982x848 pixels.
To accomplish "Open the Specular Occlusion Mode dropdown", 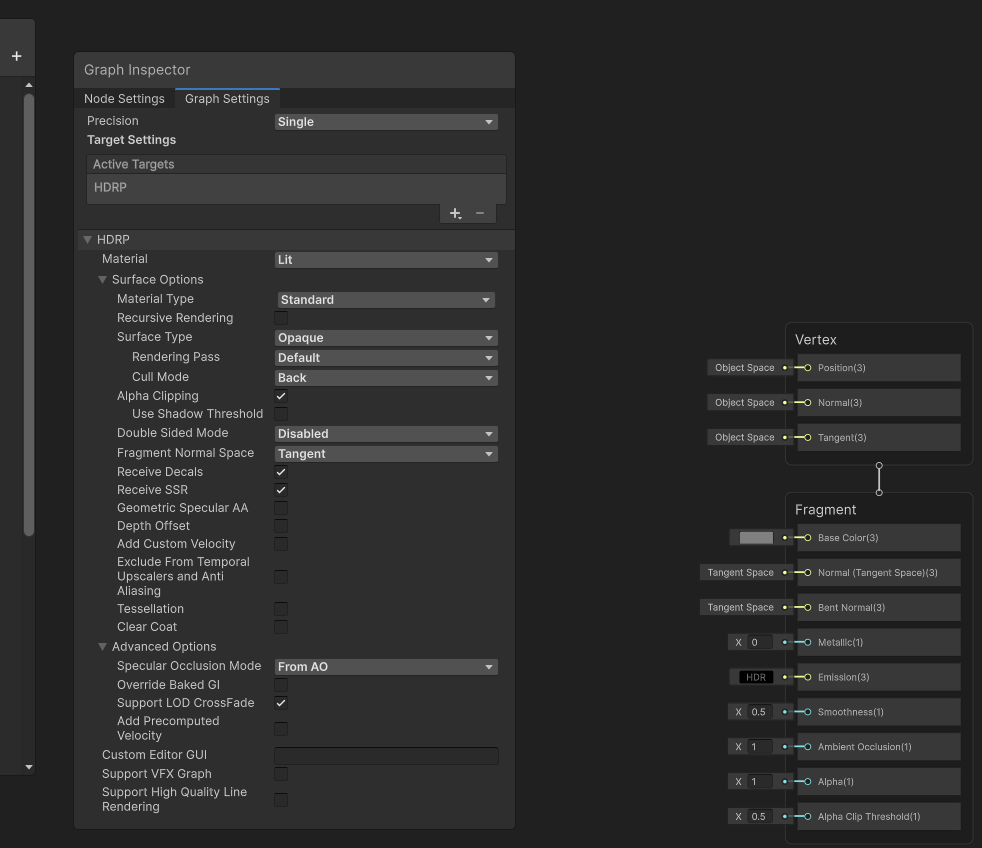I will click(386, 667).
